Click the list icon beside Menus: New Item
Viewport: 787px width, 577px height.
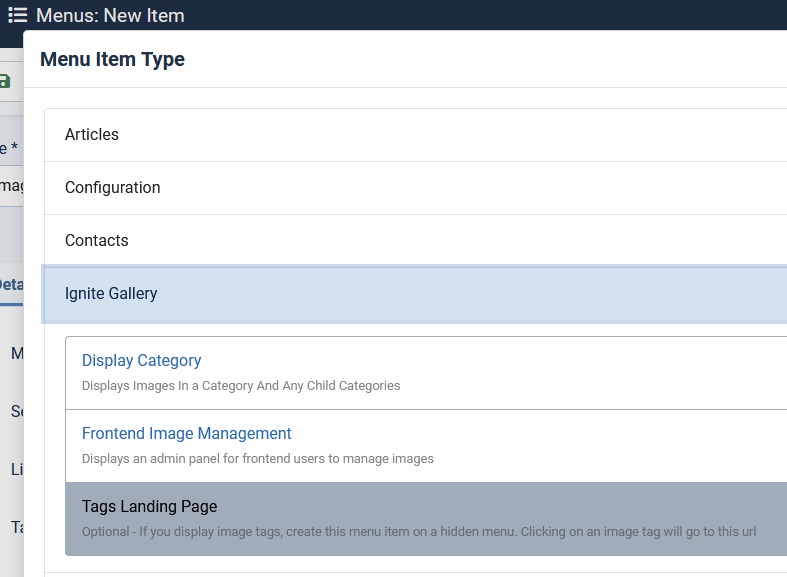(x=17, y=15)
